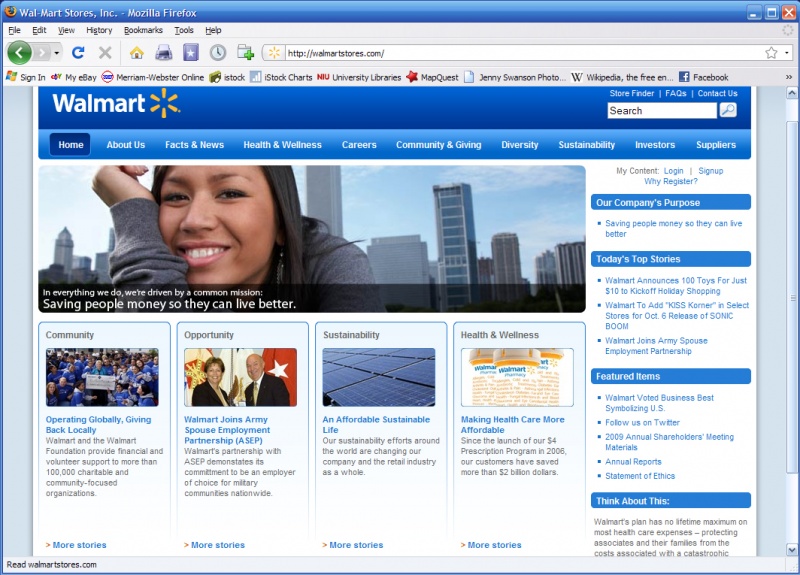The height and width of the screenshot is (575, 800).
Task: Go to the Home page icon in toolbar
Action: [x=136, y=53]
